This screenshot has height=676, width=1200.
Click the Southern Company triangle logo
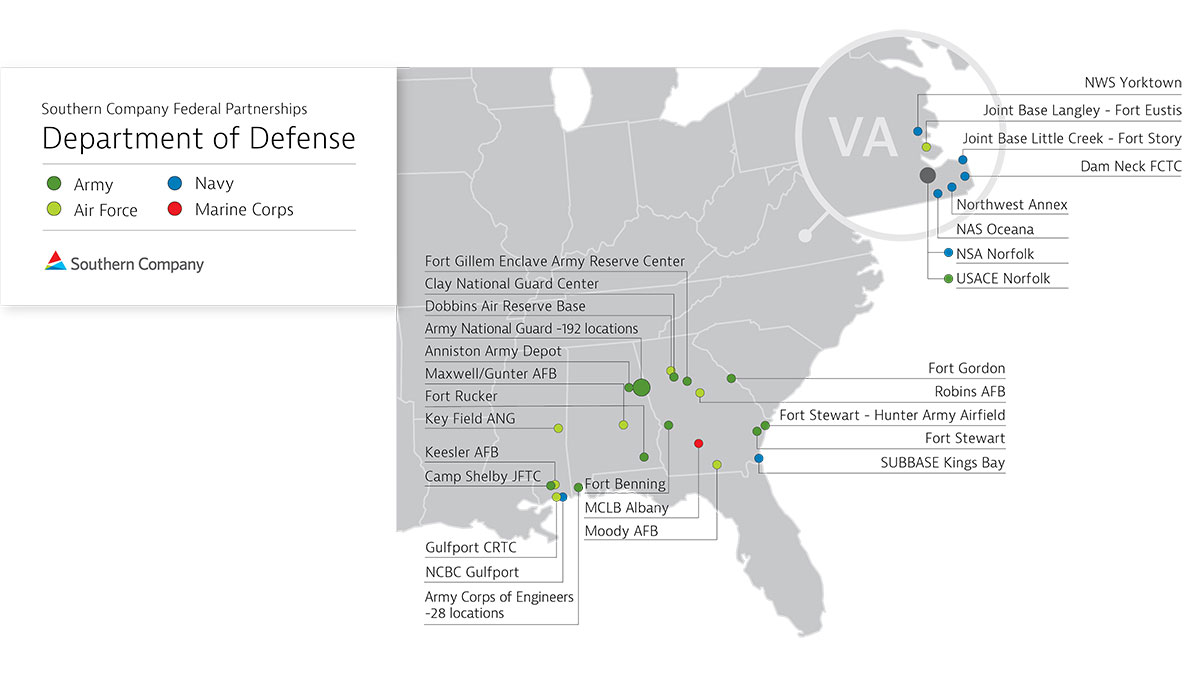[56, 262]
